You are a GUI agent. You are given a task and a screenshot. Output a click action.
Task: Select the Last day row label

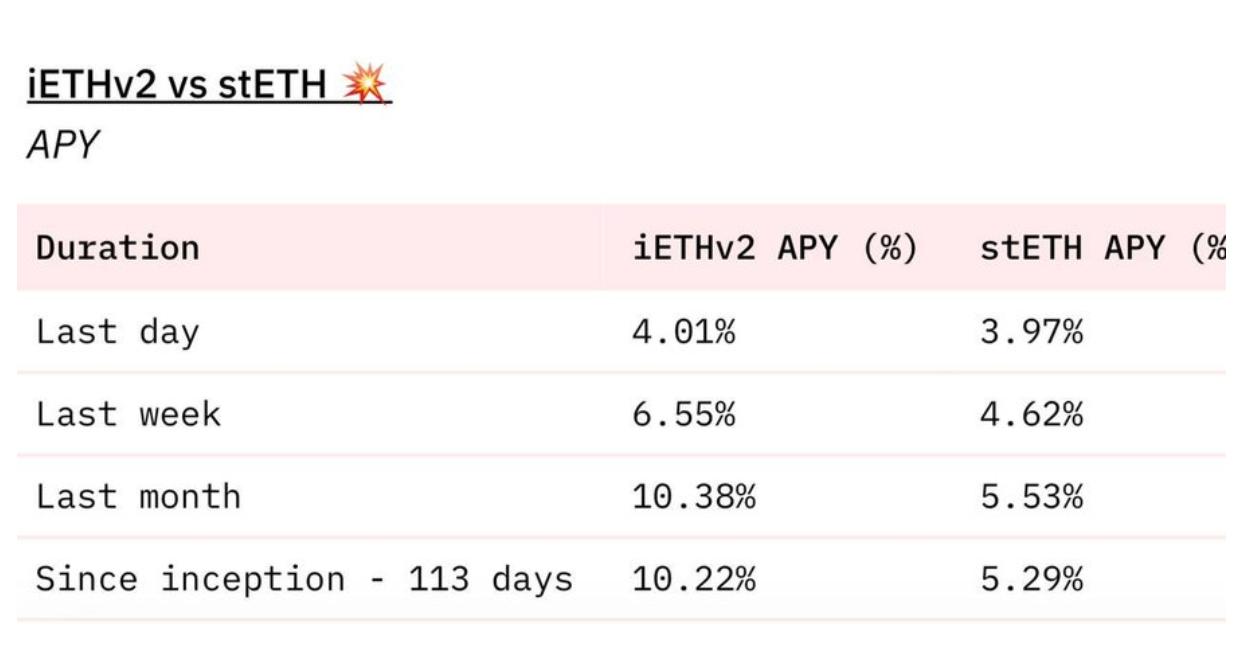tap(118, 332)
